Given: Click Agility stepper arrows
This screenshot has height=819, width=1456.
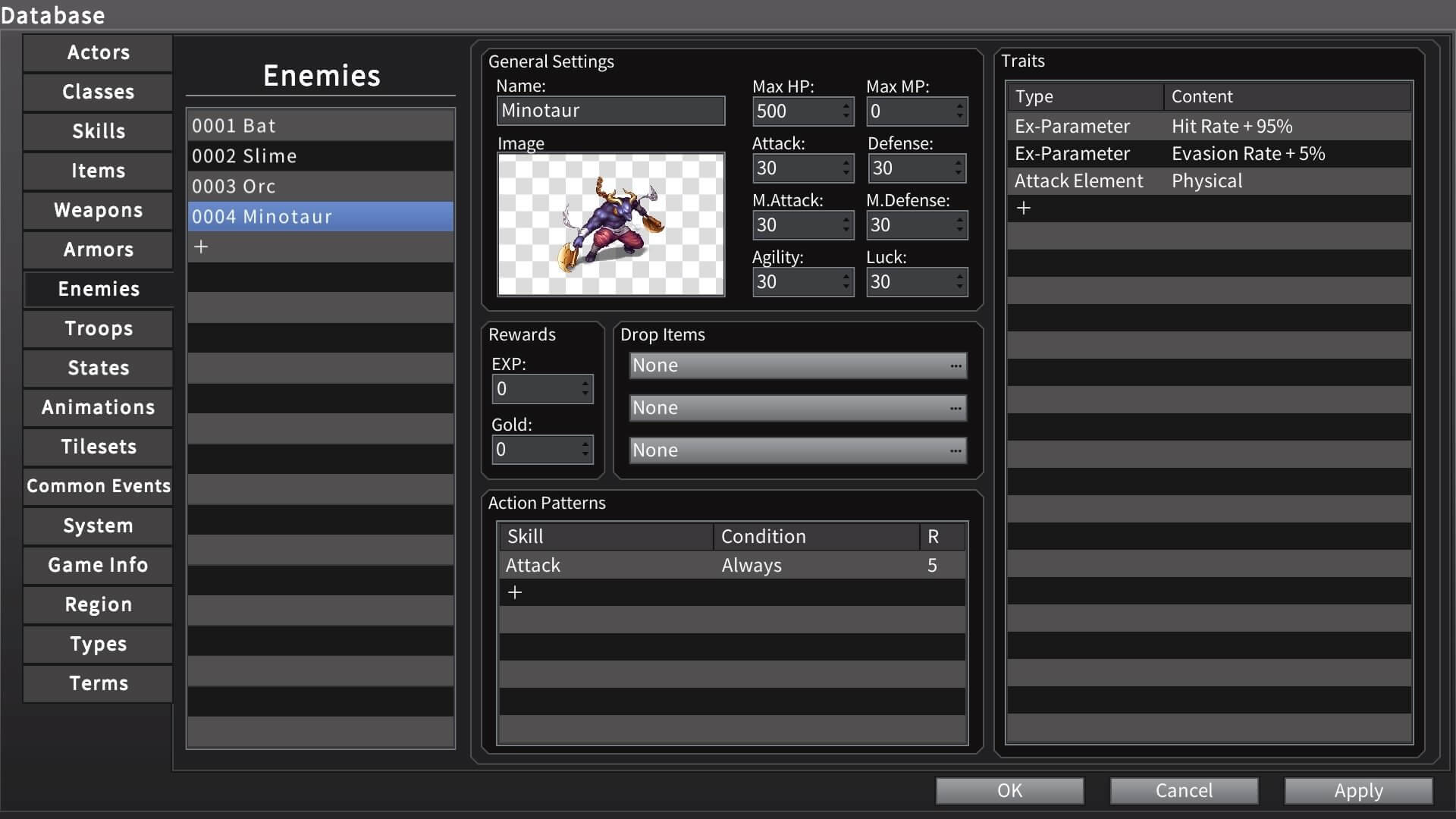Looking at the screenshot, I should point(846,282).
